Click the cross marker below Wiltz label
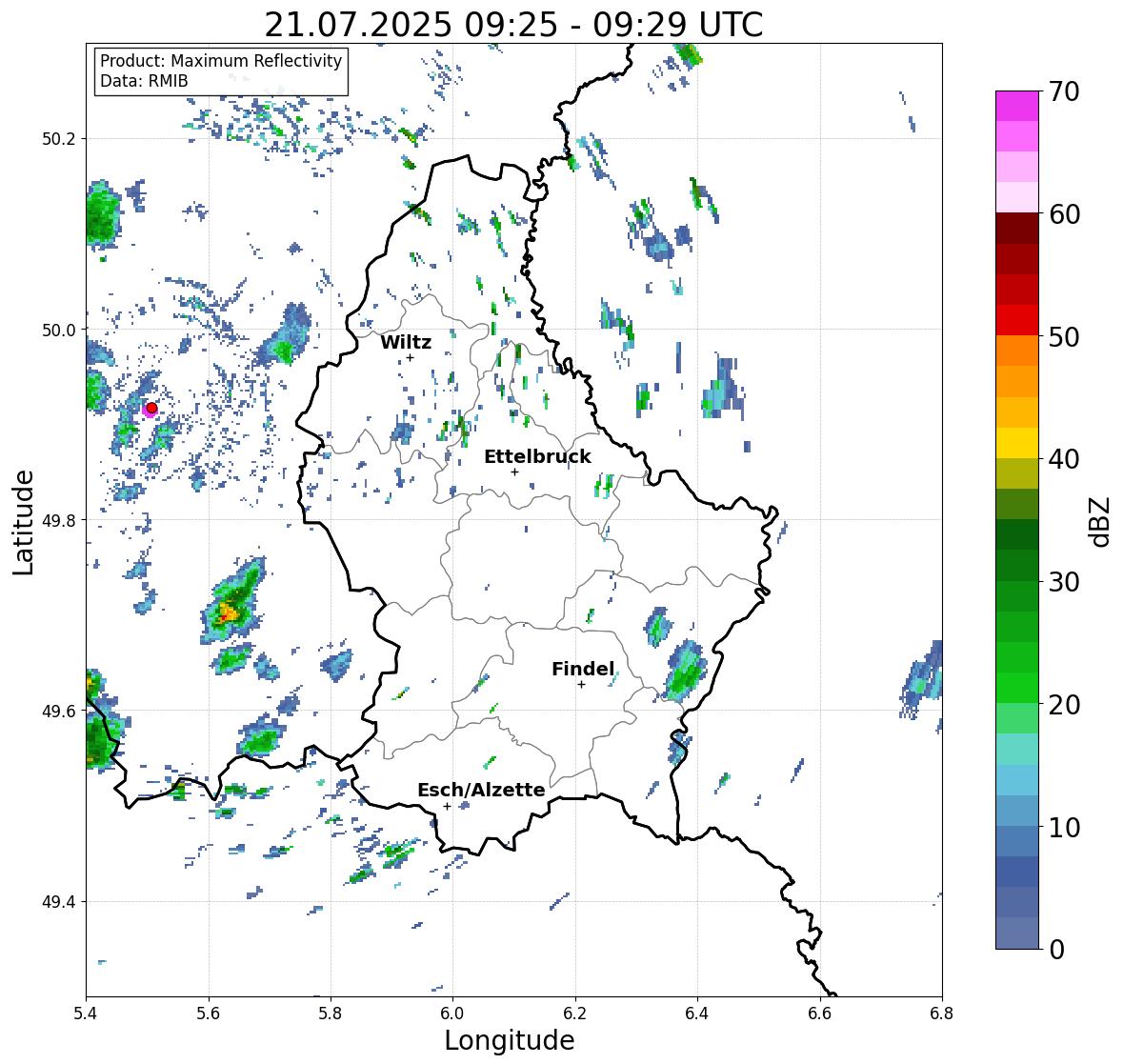Image resolution: width=1123 pixels, height=1064 pixels. [410, 357]
